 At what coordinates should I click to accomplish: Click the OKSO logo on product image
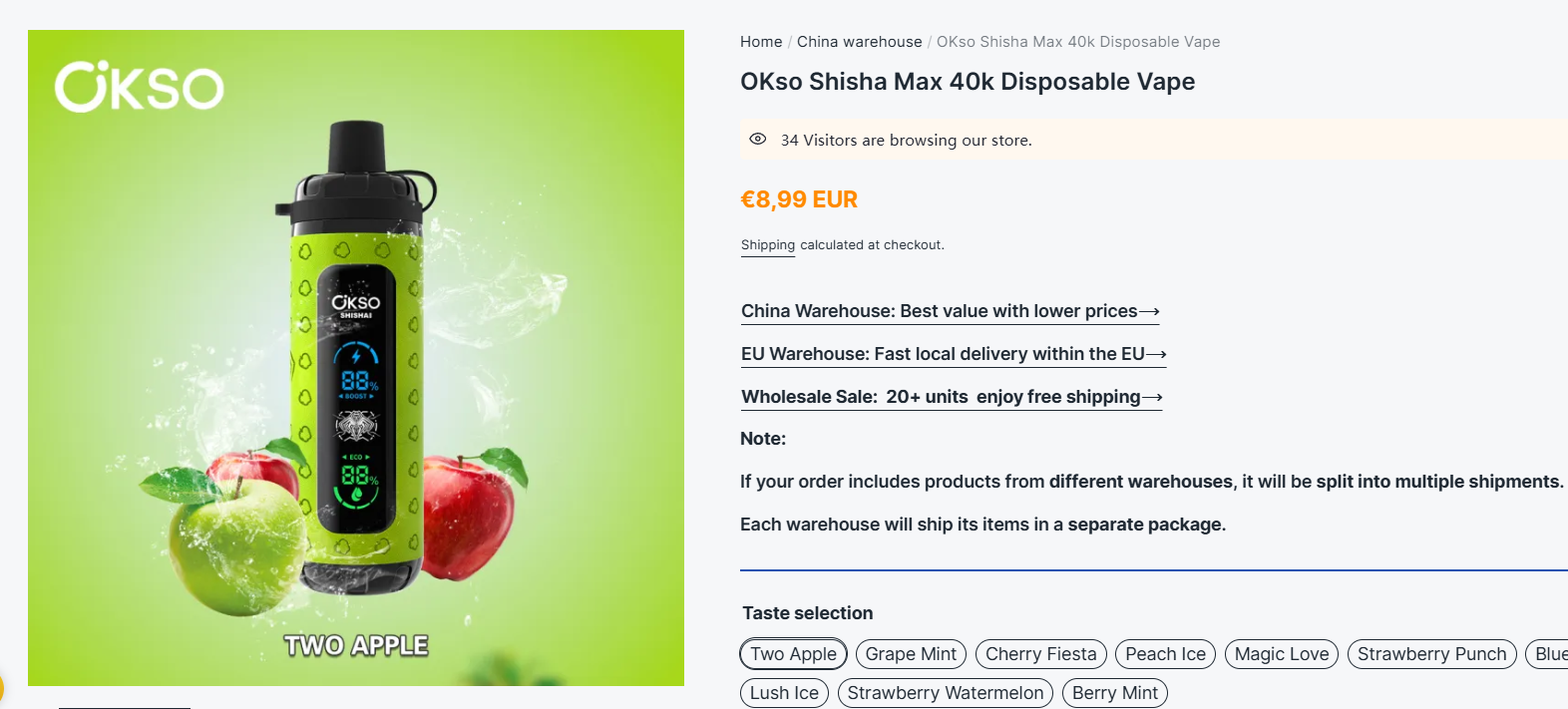pyautogui.click(x=140, y=87)
